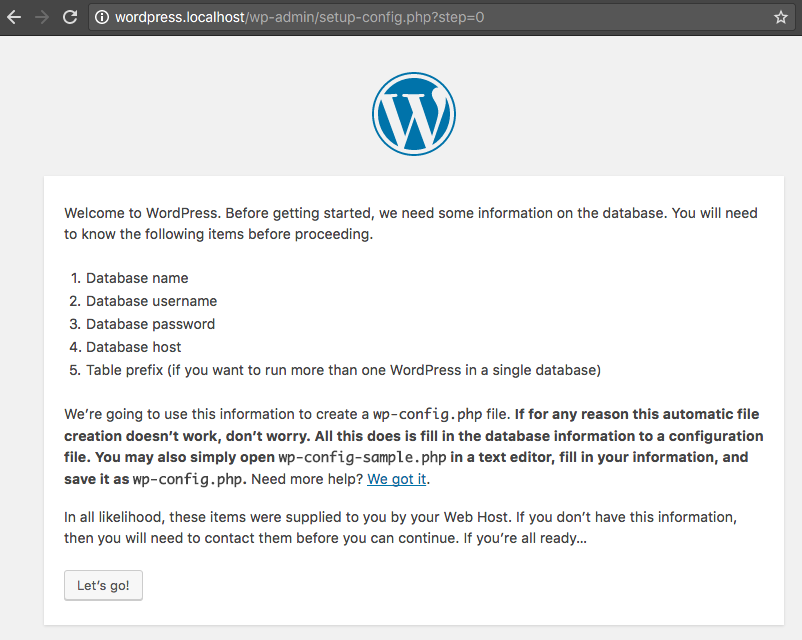Click the wp-config-sample.php filename text
The image size is (802, 640).
346,457
